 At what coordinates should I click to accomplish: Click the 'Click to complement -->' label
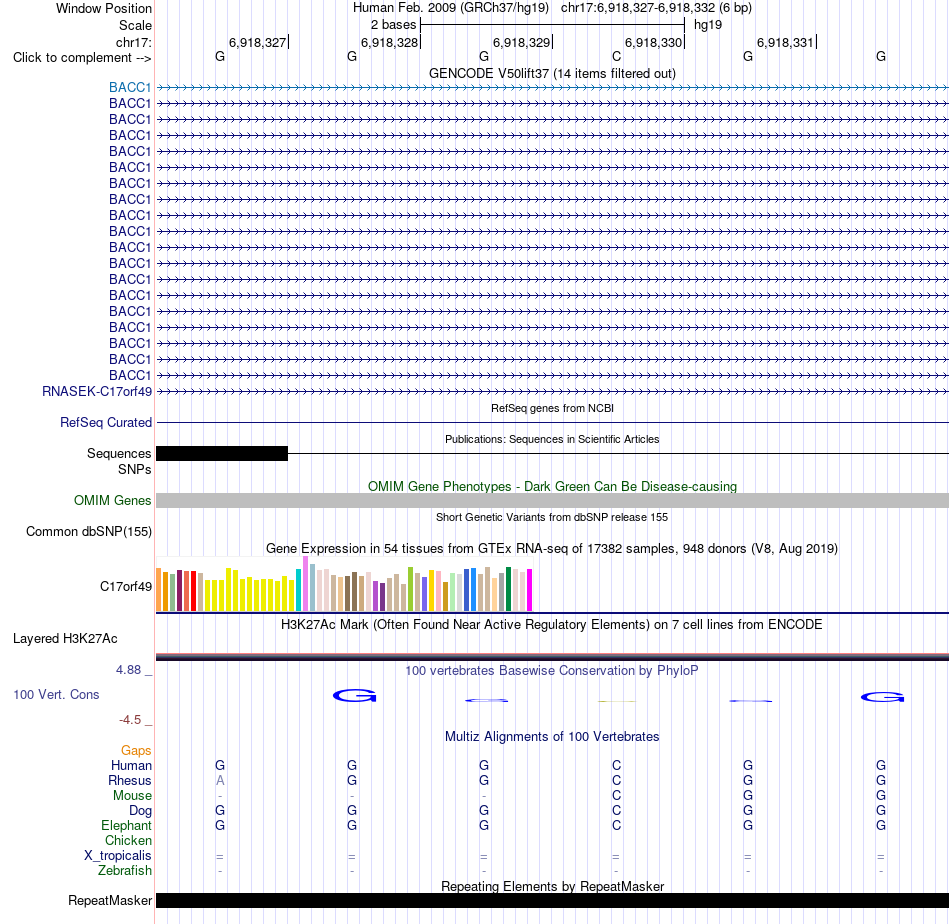coord(82,58)
